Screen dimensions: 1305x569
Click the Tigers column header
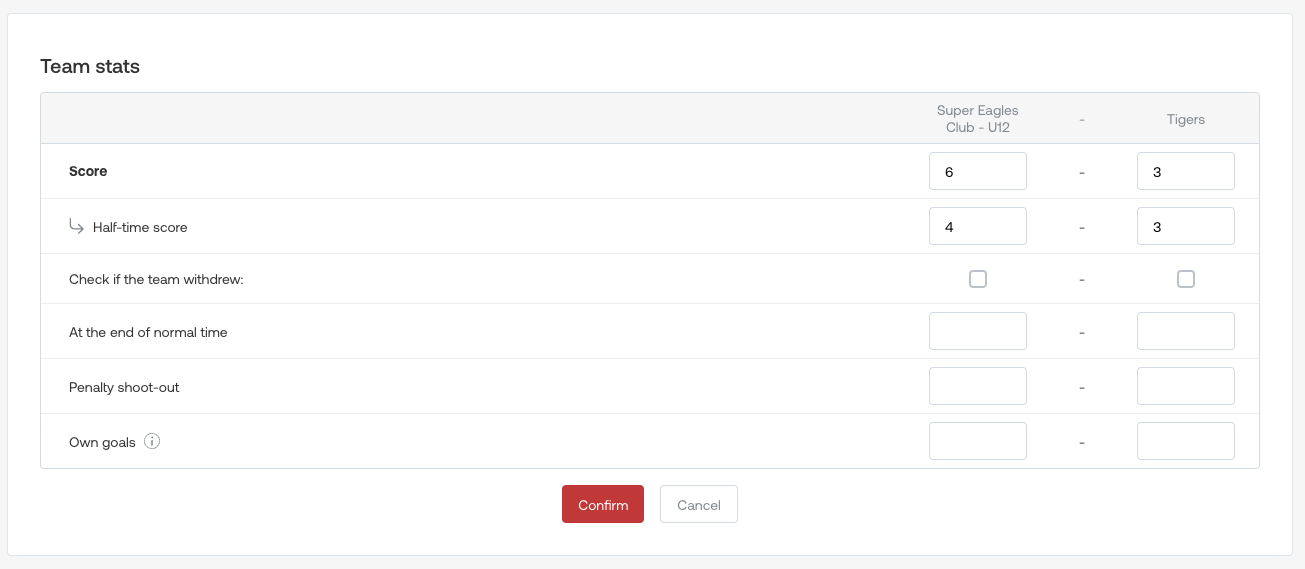coord(1186,119)
